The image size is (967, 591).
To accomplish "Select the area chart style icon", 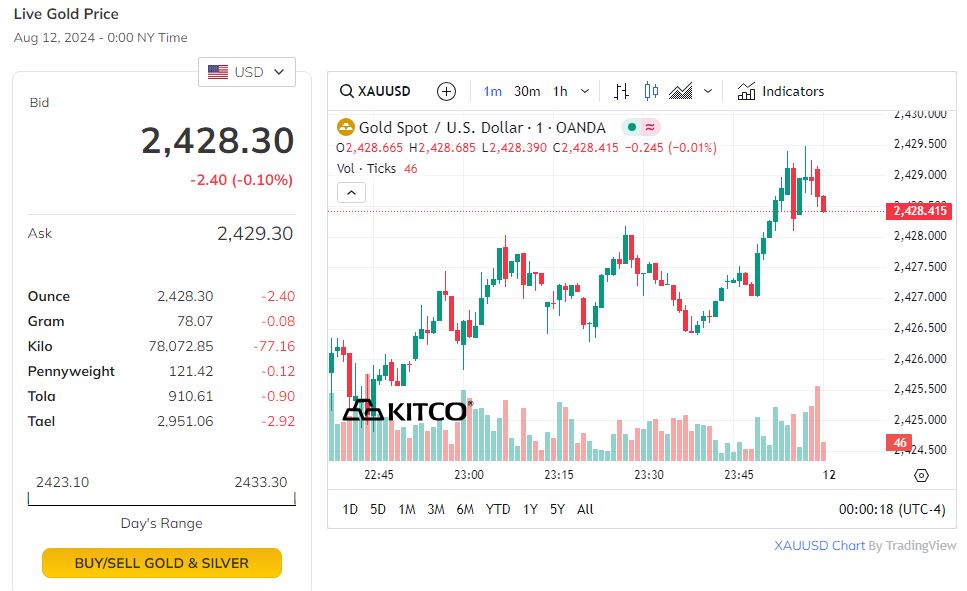I will coord(681,91).
